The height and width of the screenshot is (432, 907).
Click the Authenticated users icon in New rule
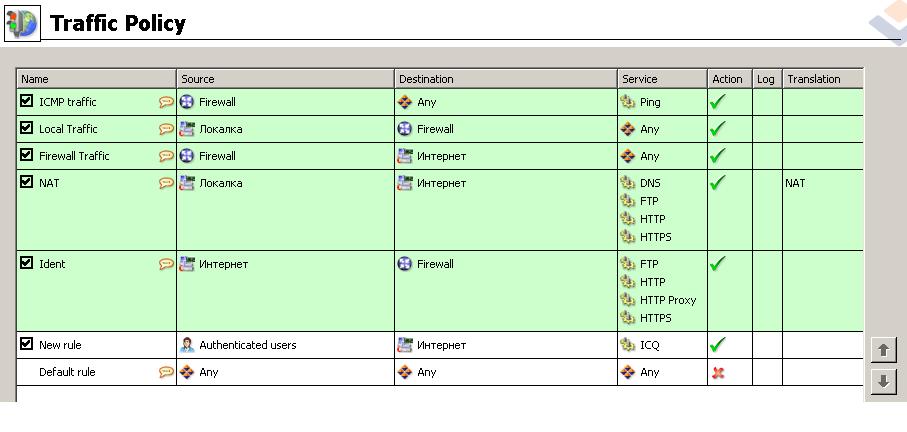187,345
